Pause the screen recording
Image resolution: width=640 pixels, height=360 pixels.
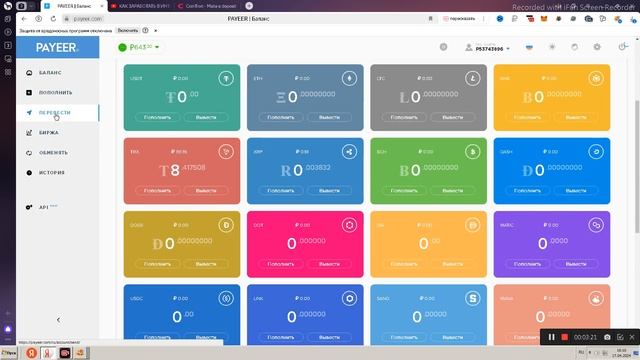[551, 337]
